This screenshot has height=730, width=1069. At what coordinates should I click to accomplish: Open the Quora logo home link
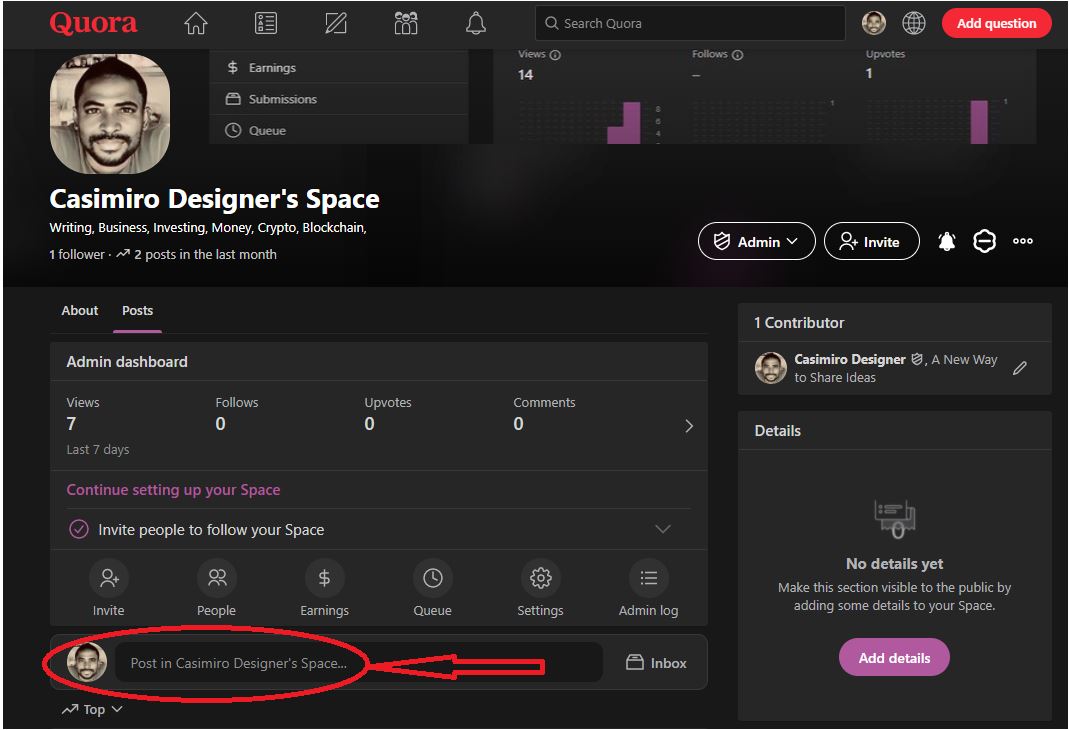pyautogui.click(x=93, y=24)
